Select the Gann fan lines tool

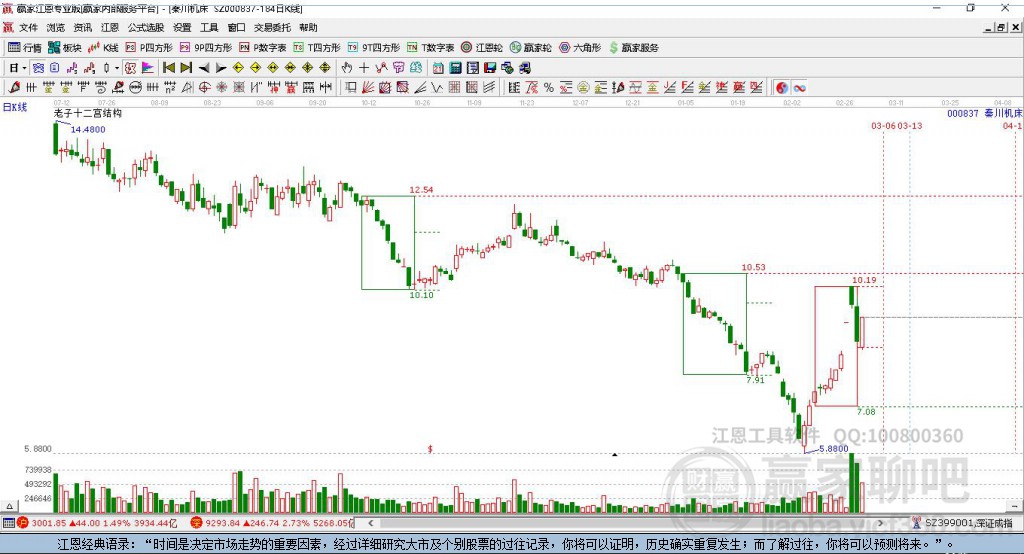click(x=368, y=87)
